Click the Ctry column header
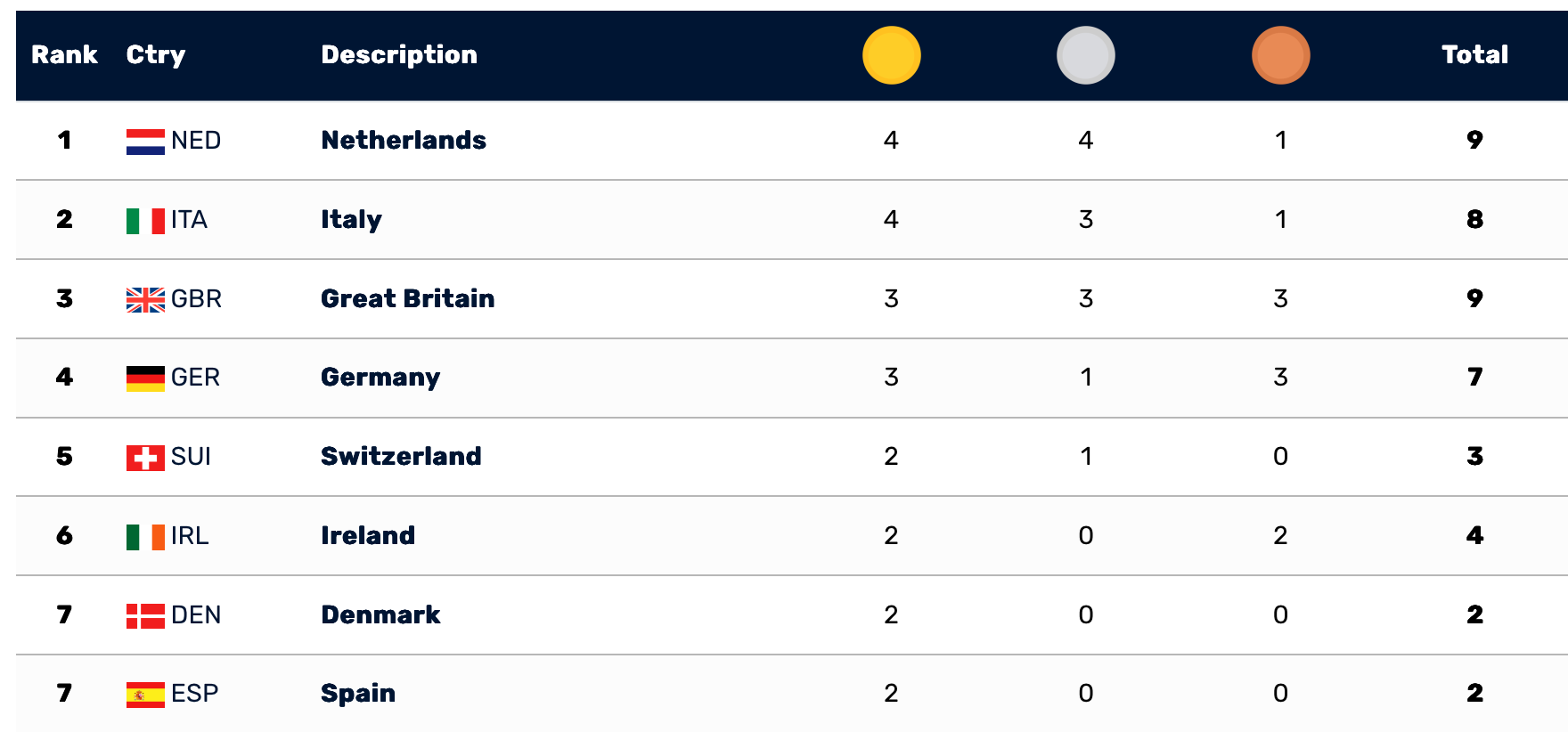The height and width of the screenshot is (732, 1568). coord(156,55)
